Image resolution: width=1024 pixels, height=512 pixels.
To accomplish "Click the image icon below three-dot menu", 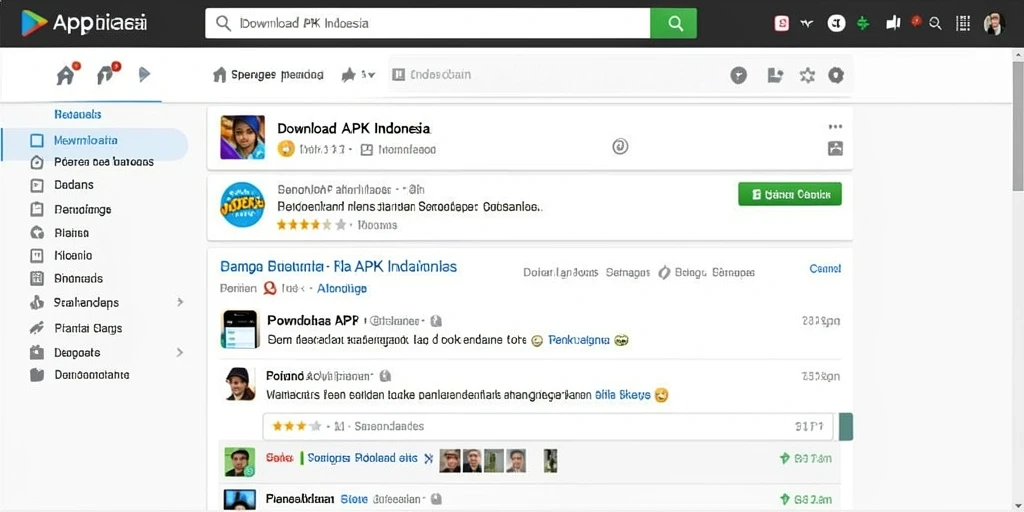I will coord(835,148).
